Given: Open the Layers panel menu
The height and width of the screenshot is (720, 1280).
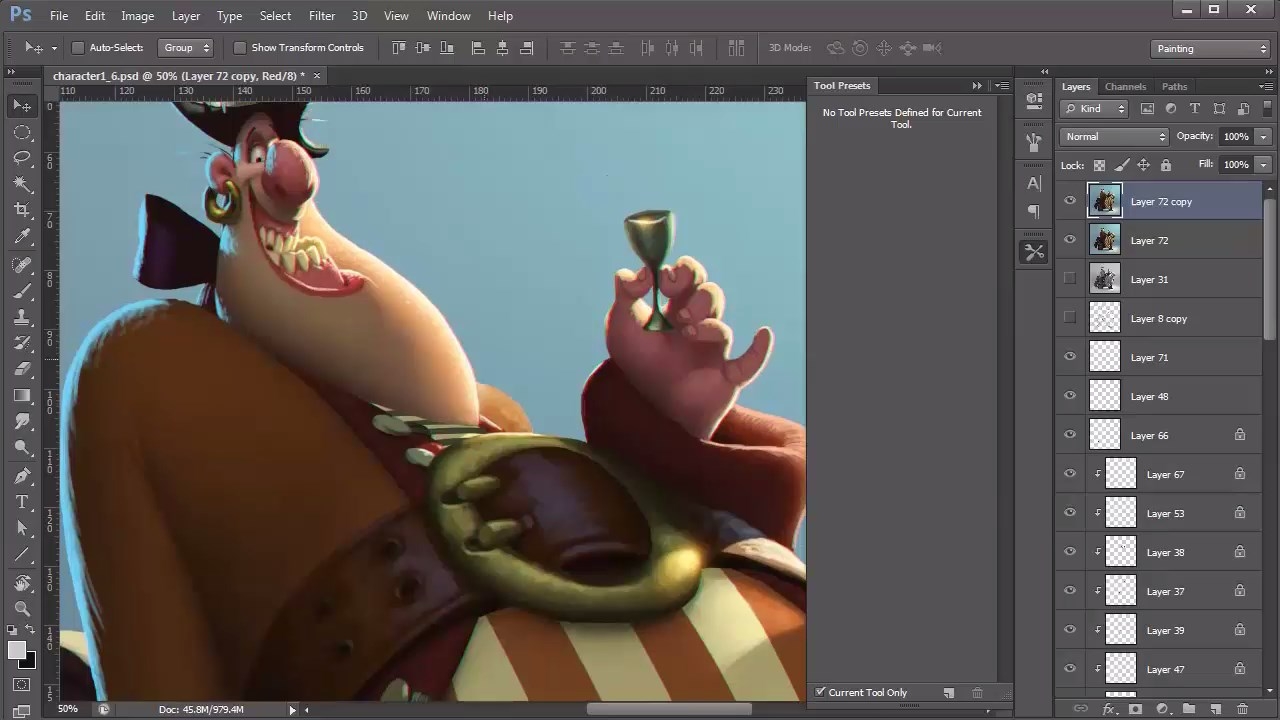Looking at the screenshot, I should (1266, 87).
